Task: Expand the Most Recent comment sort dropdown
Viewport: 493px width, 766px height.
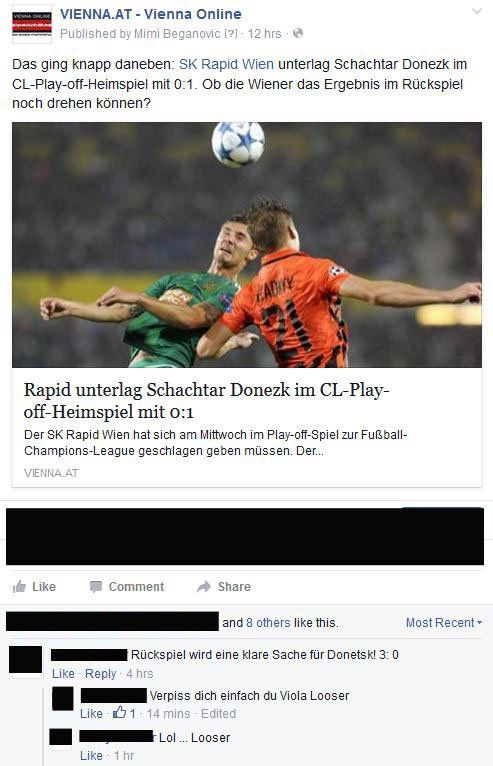Action: pyautogui.click(x=444, y=622)
